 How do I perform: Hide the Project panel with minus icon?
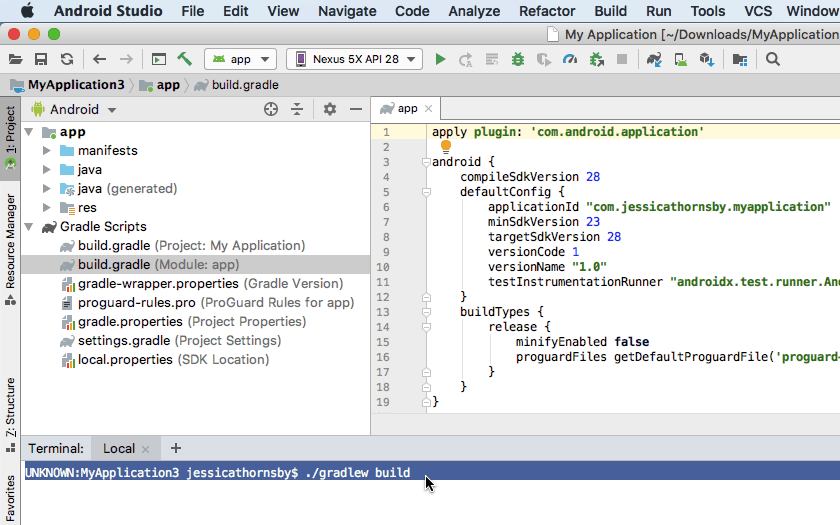(x=356, y=109)
